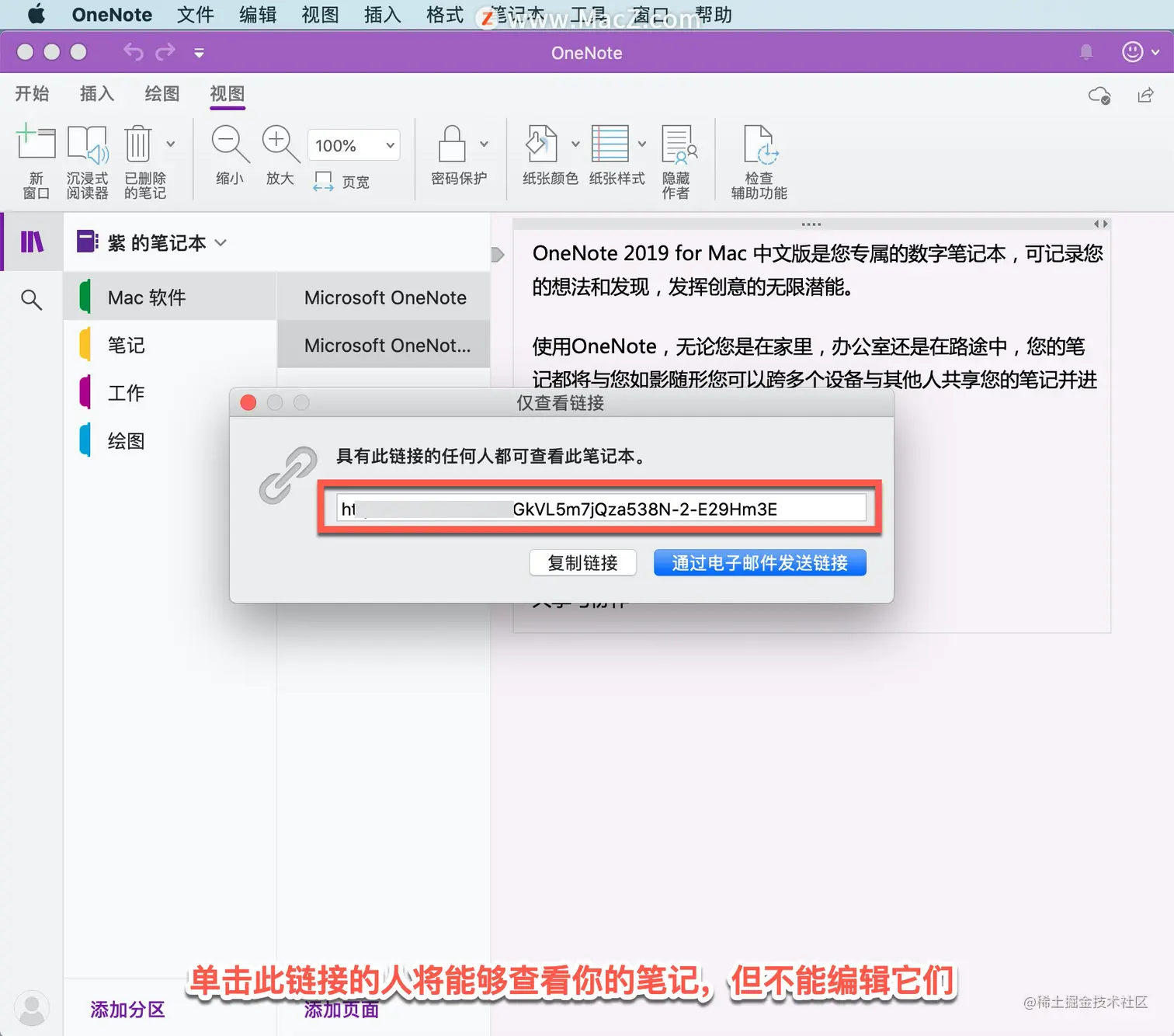Open the first Microsoft OneNote page
Viewport: 1174px width, 1036px height.
(384, 297)
